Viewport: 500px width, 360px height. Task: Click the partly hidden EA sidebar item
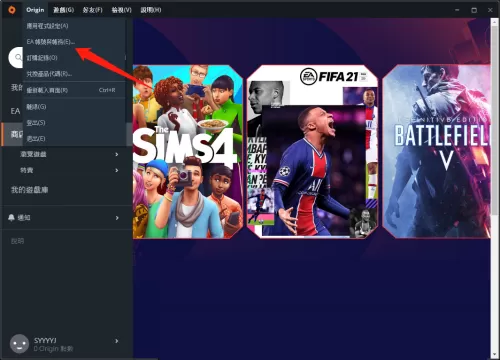click(x=15, y=111)
